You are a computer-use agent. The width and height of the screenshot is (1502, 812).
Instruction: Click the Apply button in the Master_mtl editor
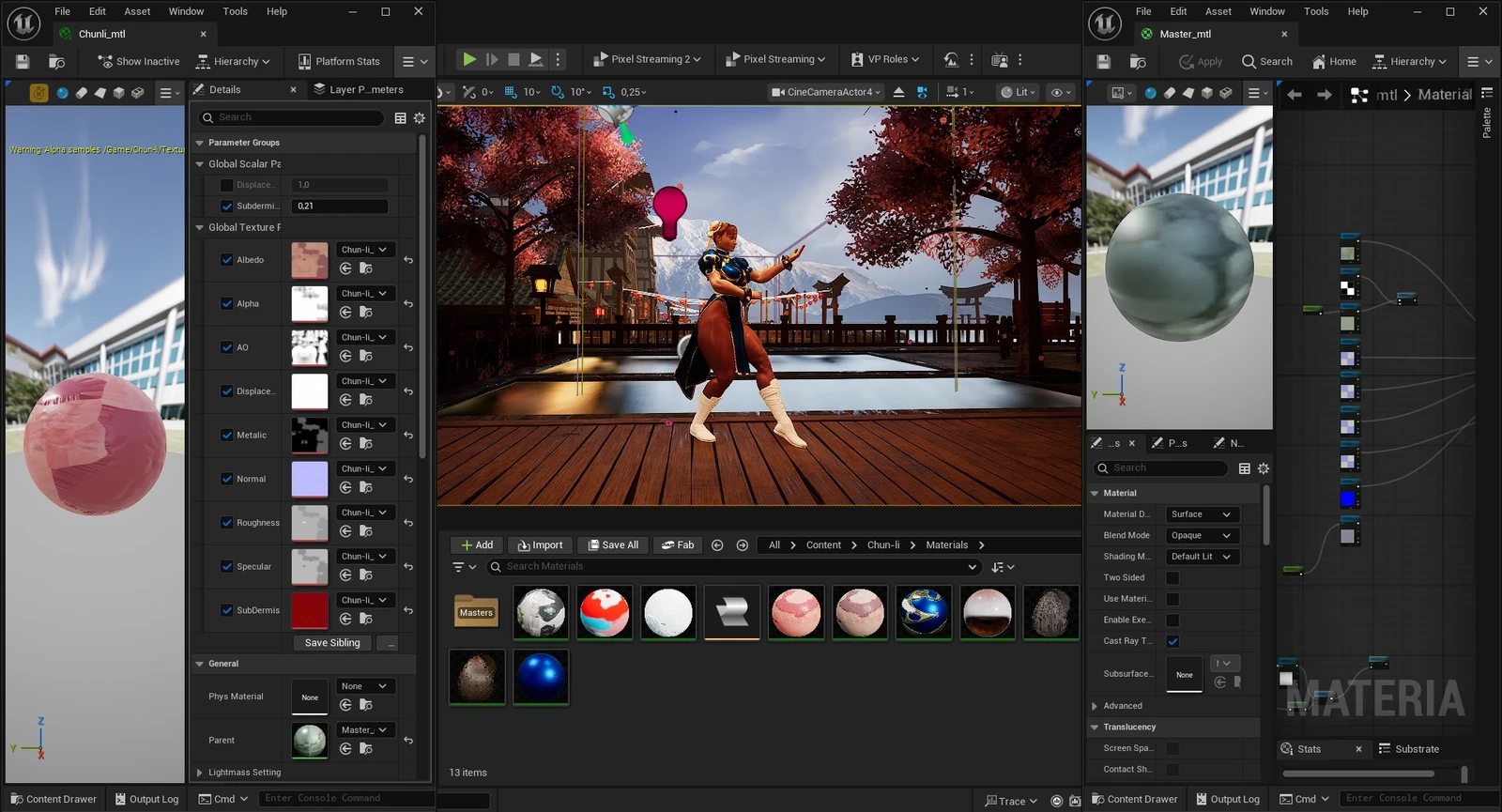coord(1201,61)
